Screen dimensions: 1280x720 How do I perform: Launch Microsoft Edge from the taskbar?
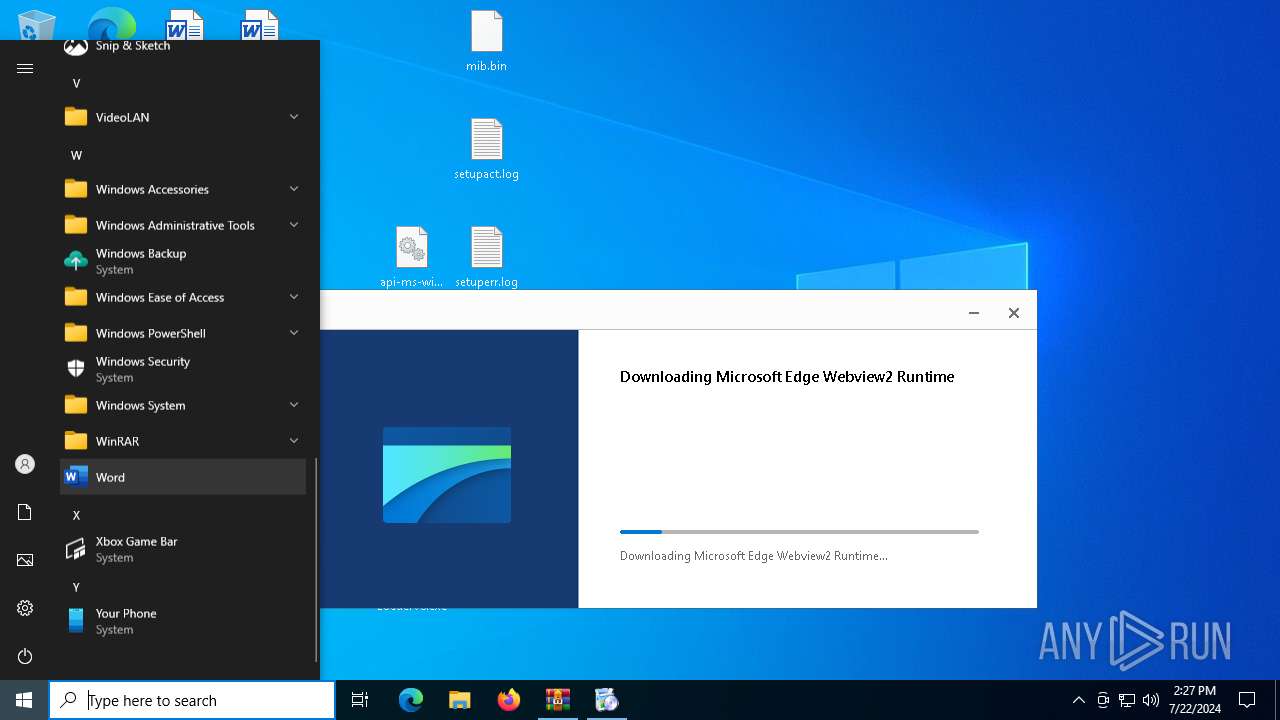click(x=411, y=700)
